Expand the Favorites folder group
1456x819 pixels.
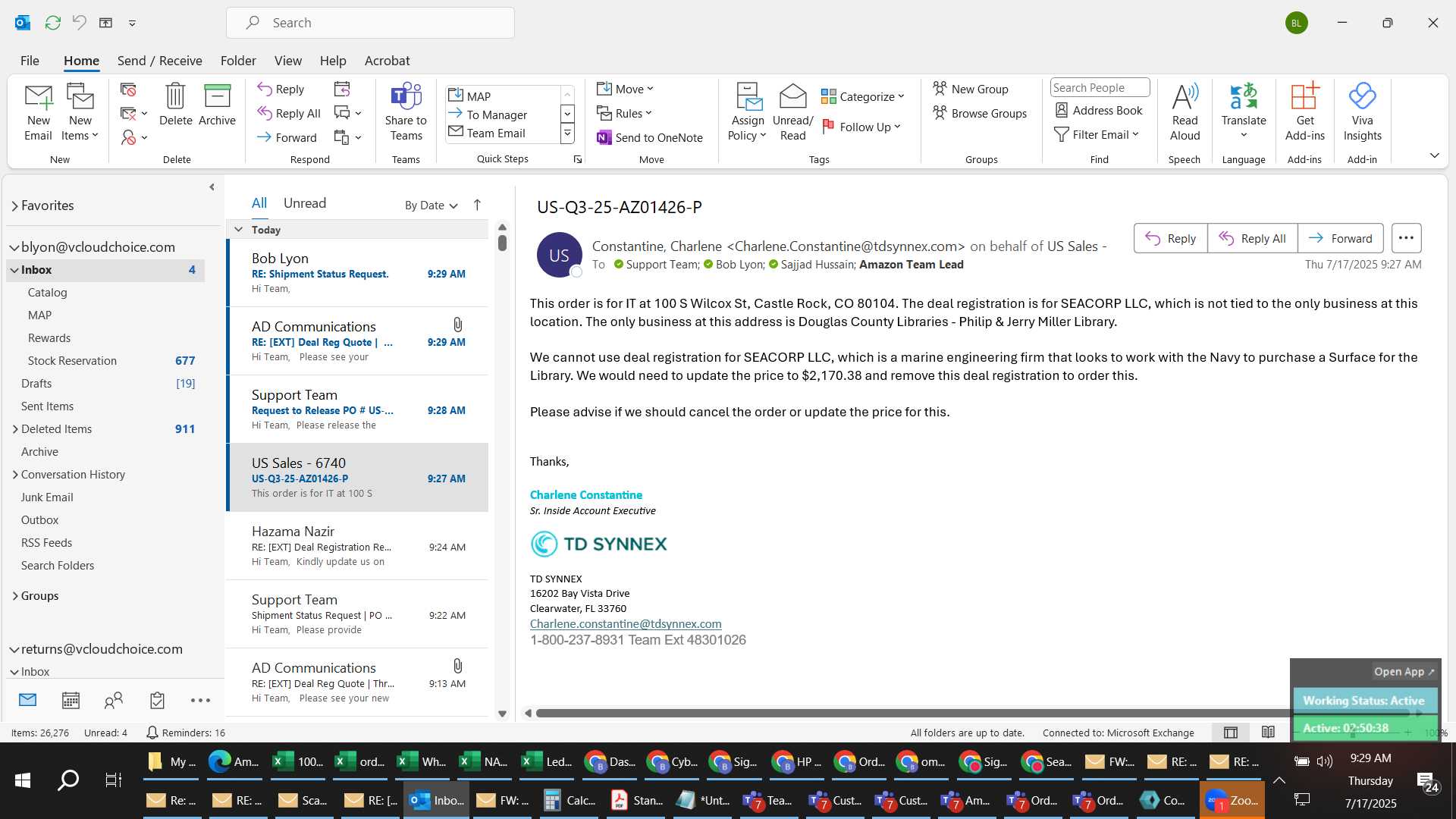pyautogui.click(x=14, y=206)
